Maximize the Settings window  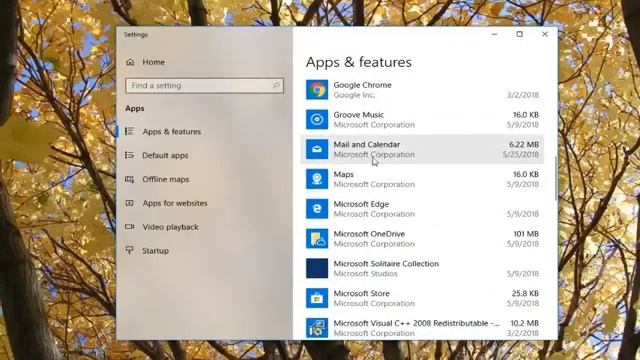(519, 34)
